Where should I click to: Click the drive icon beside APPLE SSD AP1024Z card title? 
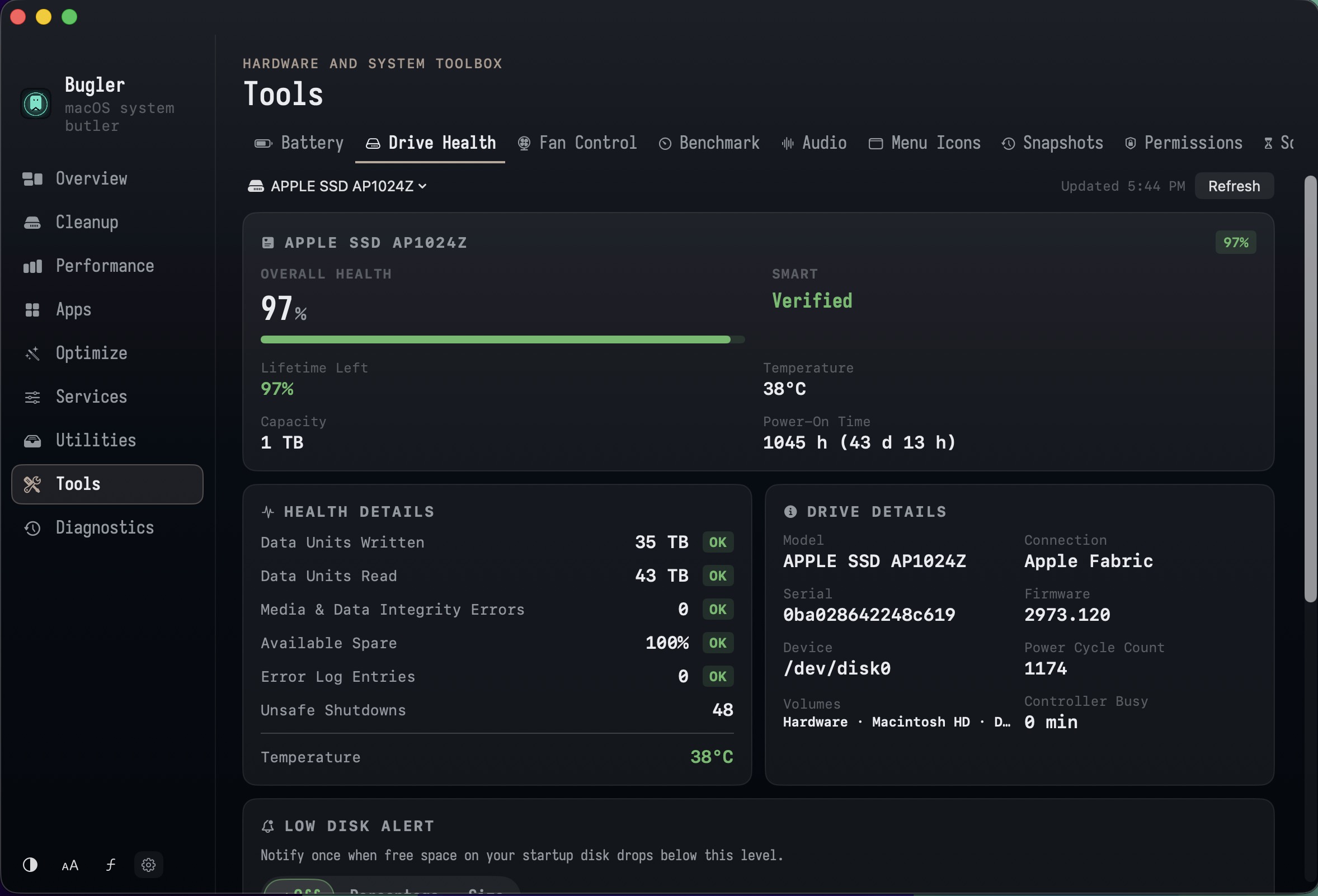[x=269, y=243]
